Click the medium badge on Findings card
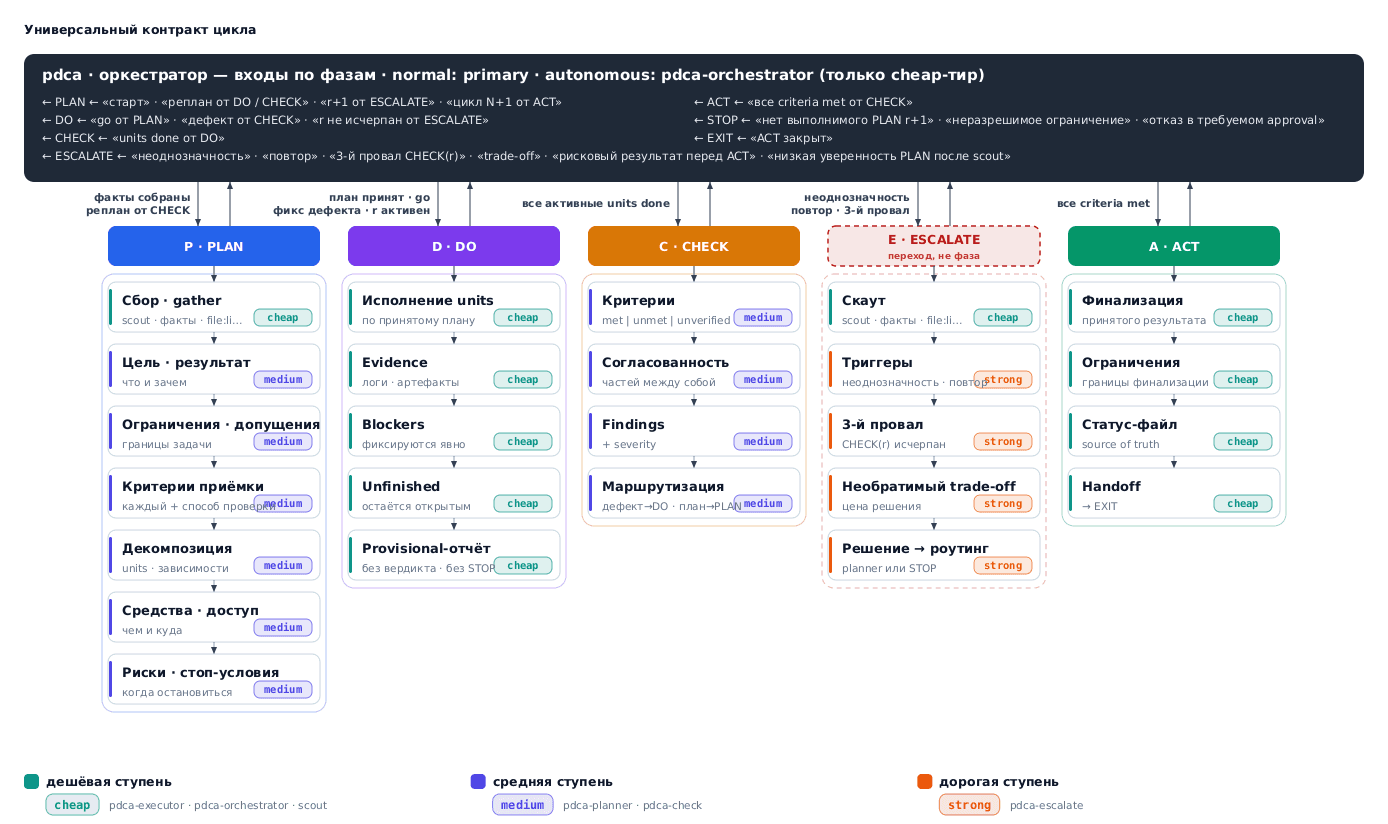The height and width of the screenshot is (824, 1388). coord(763,441)
